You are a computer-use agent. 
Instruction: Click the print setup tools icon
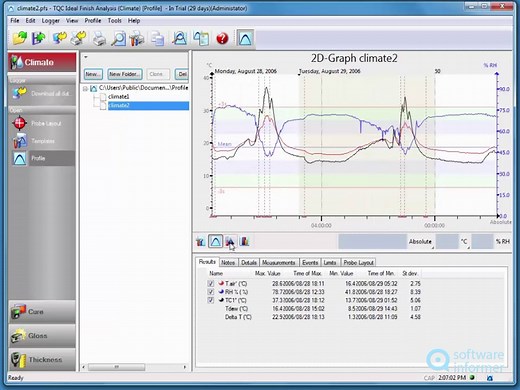tap(137, 38)
